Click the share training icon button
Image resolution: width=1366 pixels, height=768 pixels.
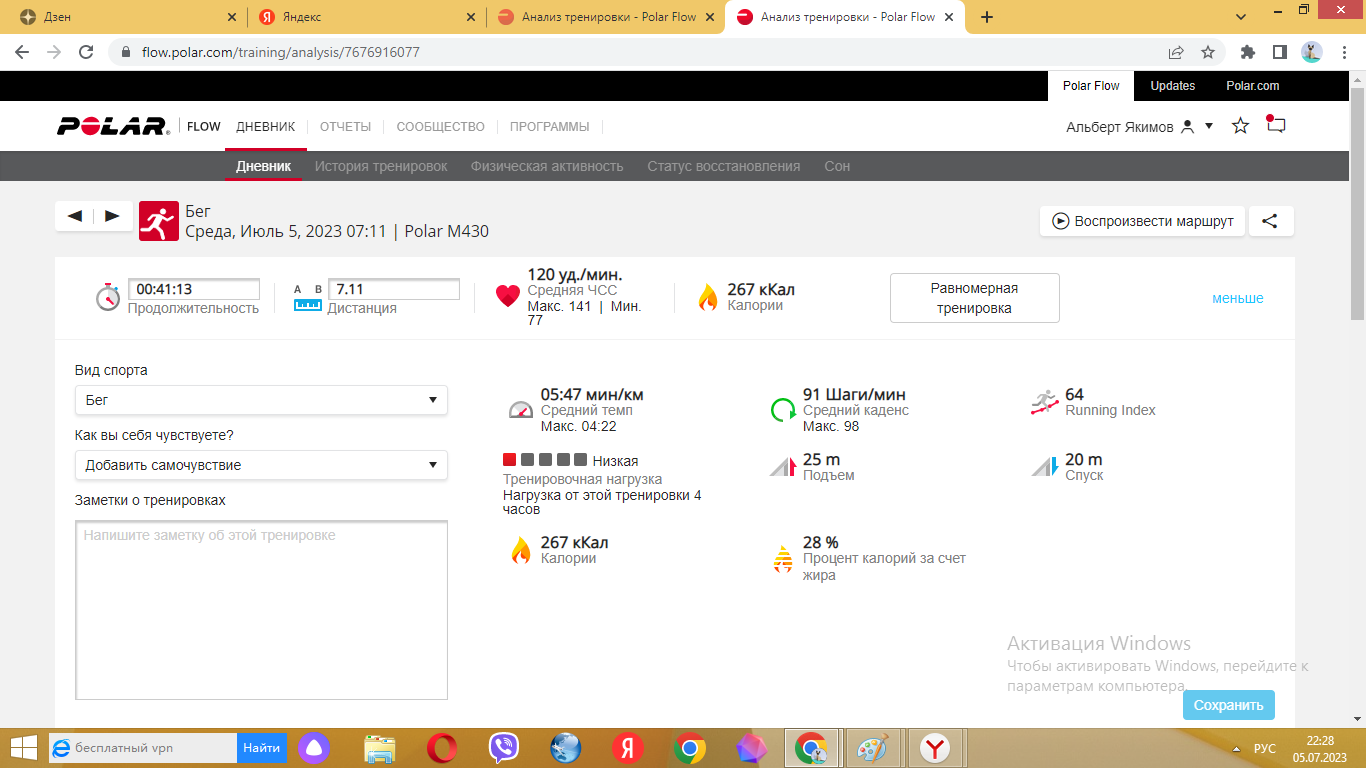(1270, 221)
